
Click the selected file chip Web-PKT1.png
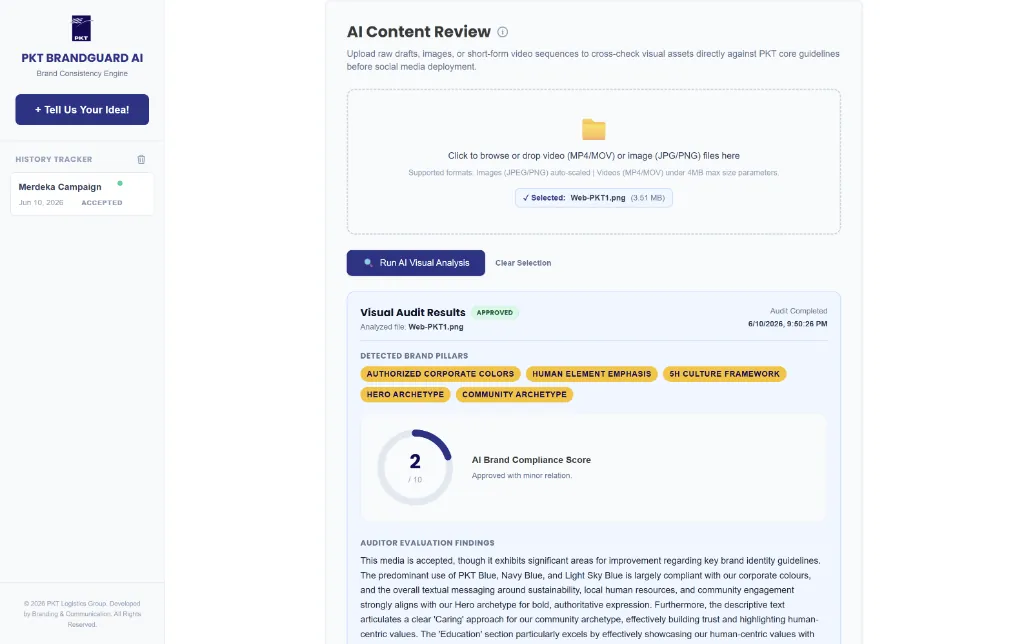594,198
